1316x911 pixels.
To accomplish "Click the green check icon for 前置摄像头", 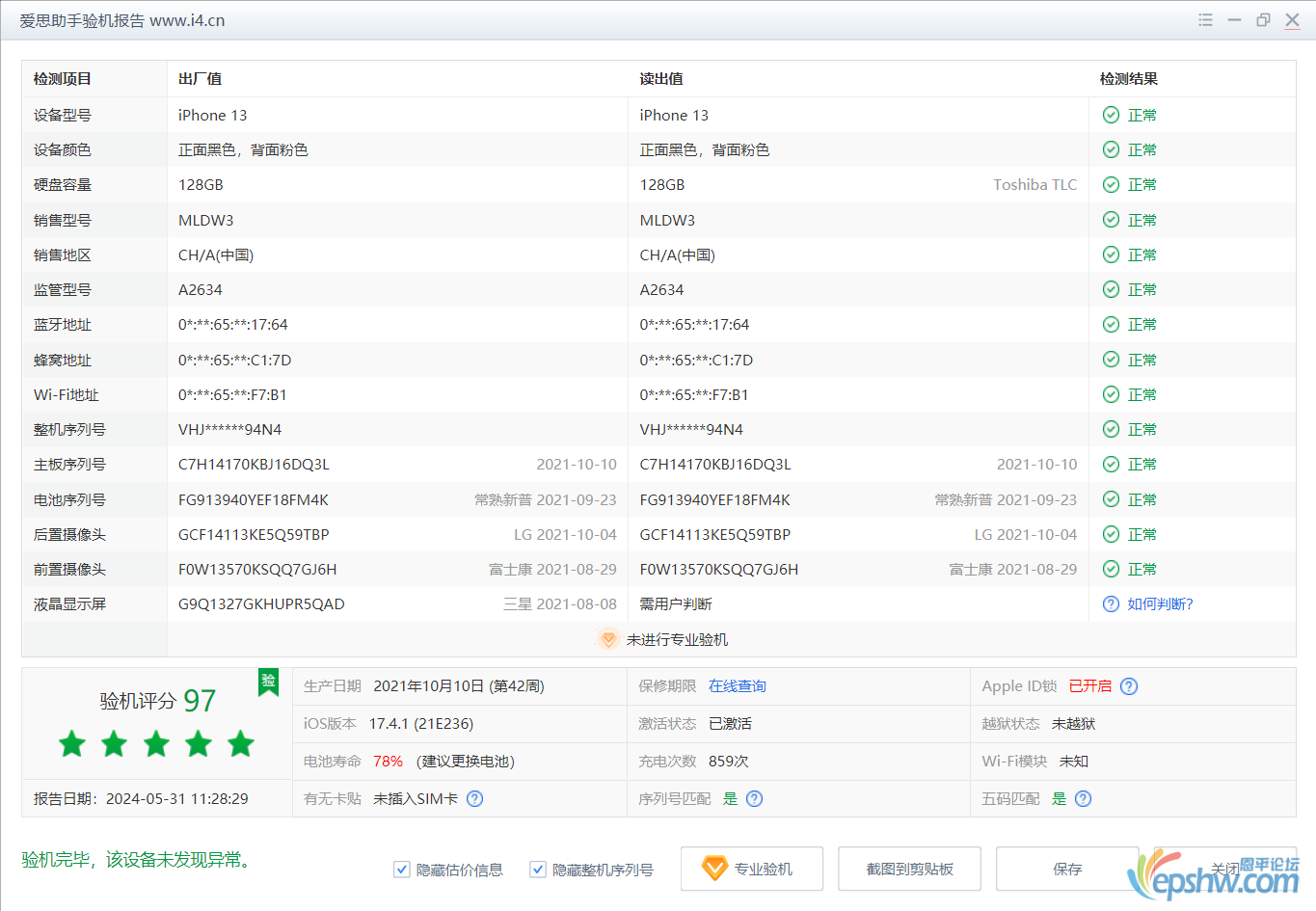I will click(x=1111, y=569).
